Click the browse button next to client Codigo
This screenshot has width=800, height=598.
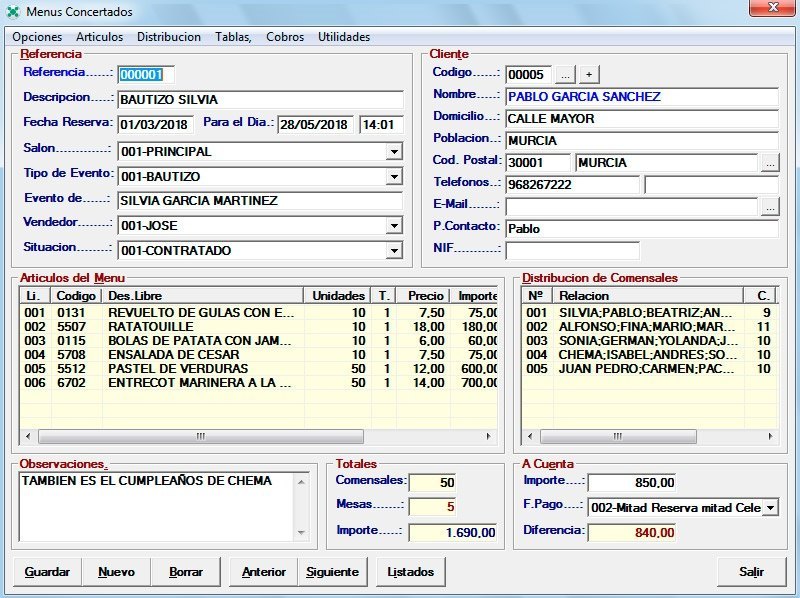coord(565,75)
